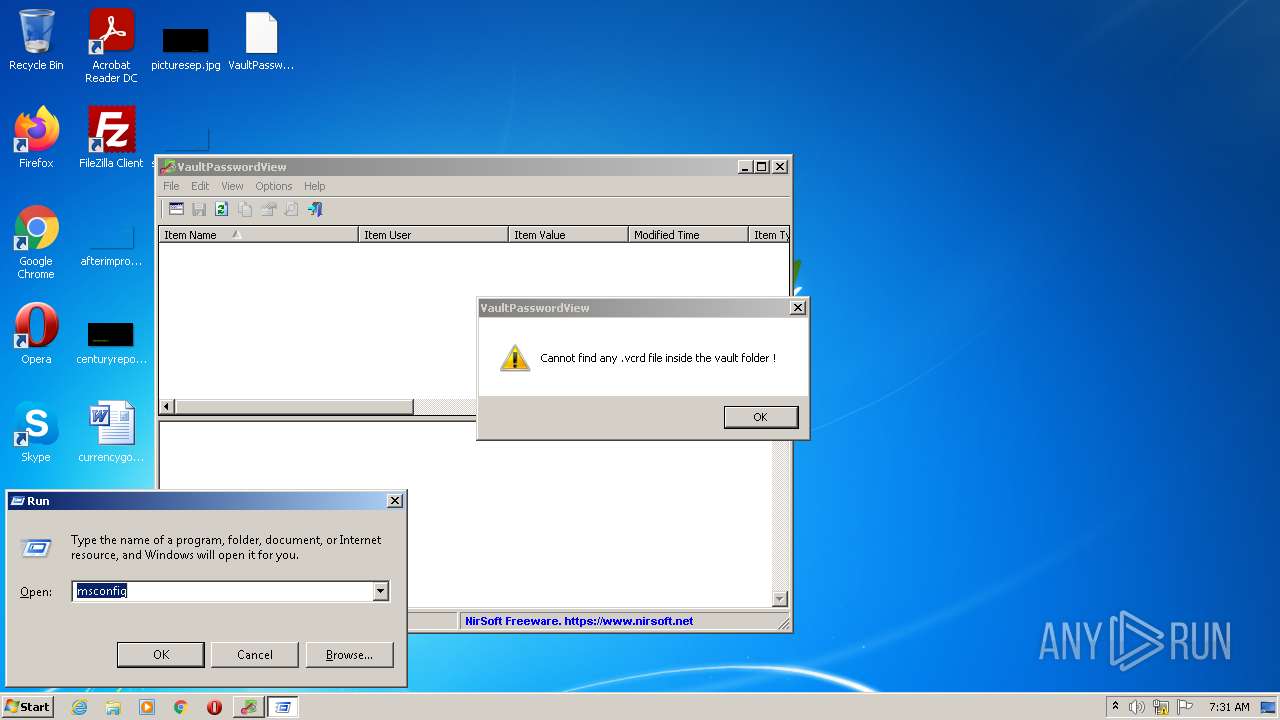Click the volume speaker tray icon

[1137, 707]
